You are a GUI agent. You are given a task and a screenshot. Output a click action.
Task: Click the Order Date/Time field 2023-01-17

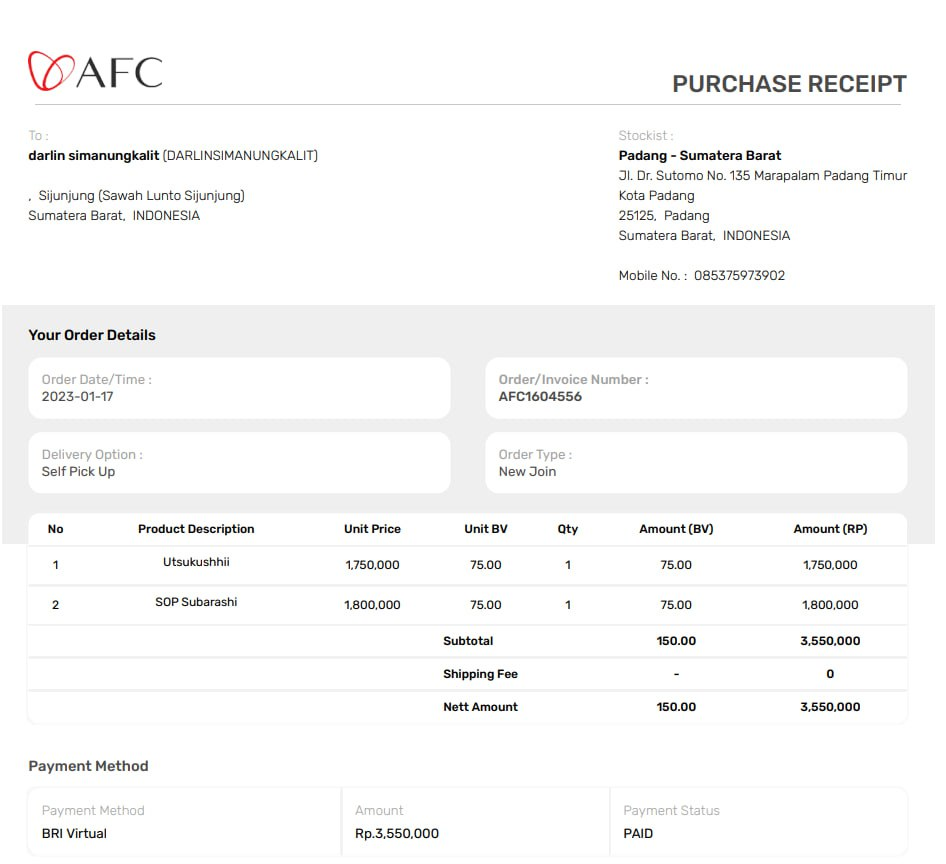(77, 396)
